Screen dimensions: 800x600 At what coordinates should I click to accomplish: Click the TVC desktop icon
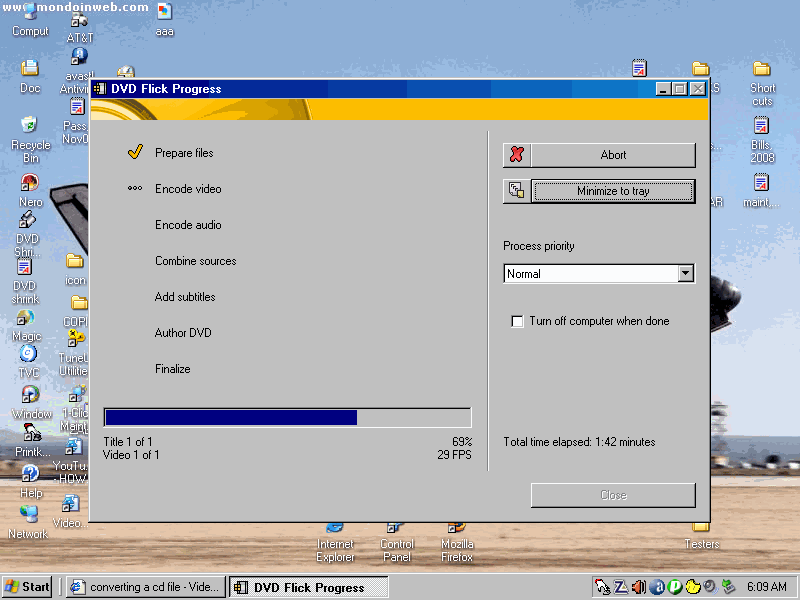(29, 354)
